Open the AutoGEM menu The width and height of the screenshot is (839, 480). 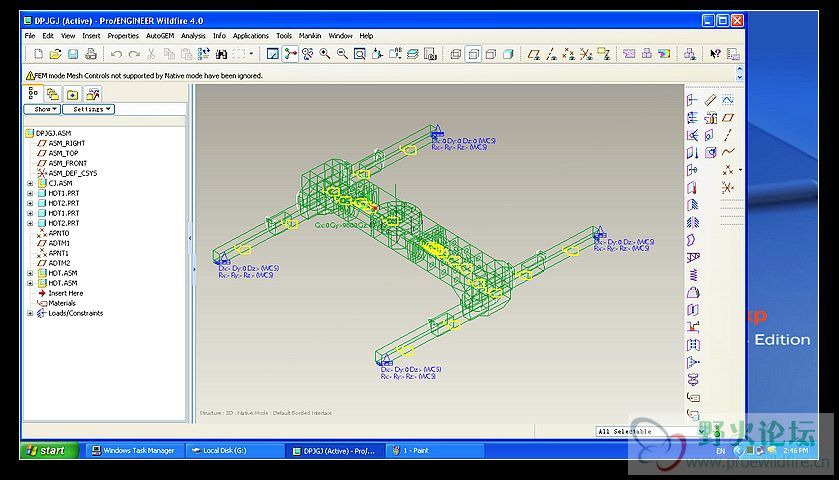pyautogui.click(x=160, y=36)
